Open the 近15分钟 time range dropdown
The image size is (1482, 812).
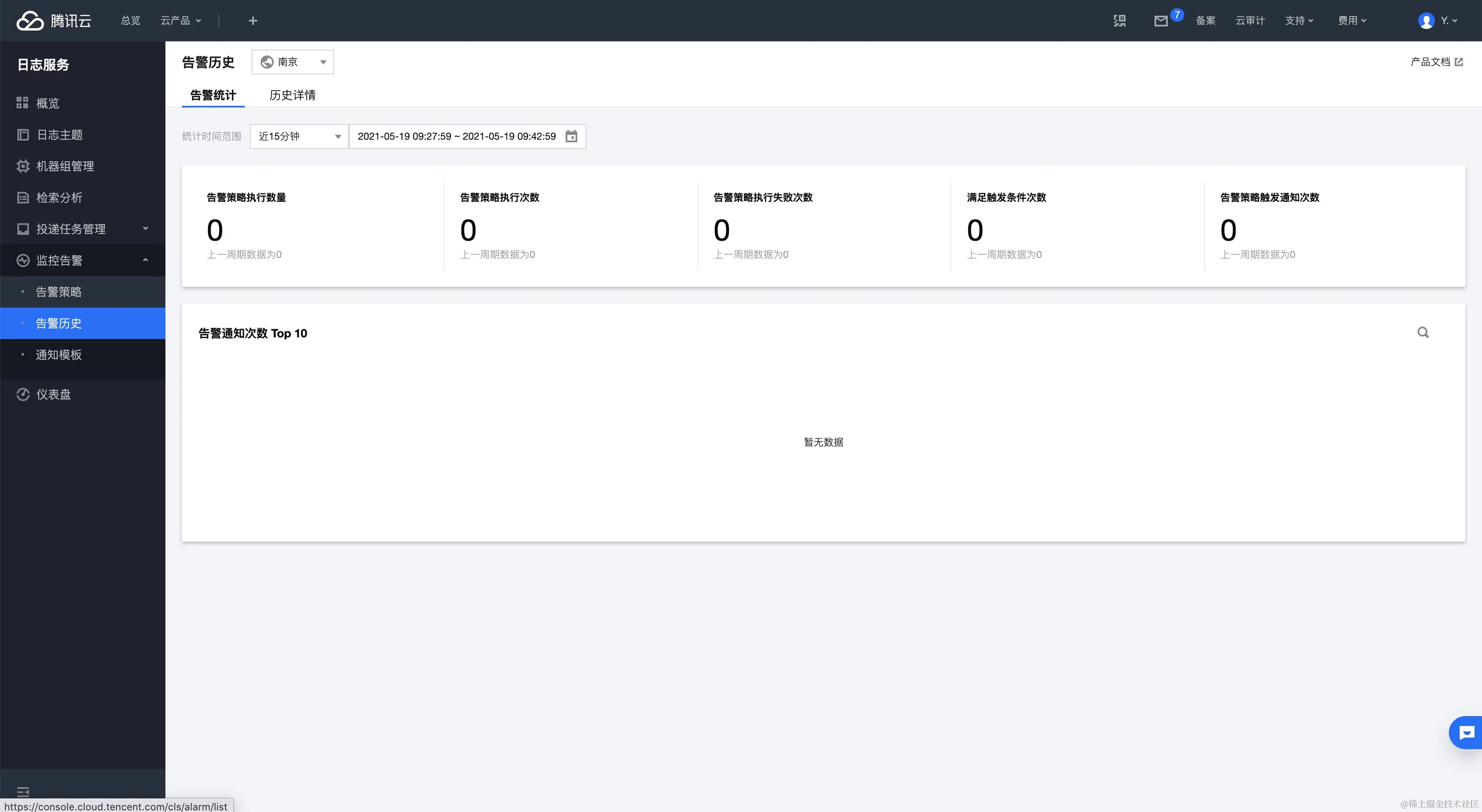click(299, 136)
